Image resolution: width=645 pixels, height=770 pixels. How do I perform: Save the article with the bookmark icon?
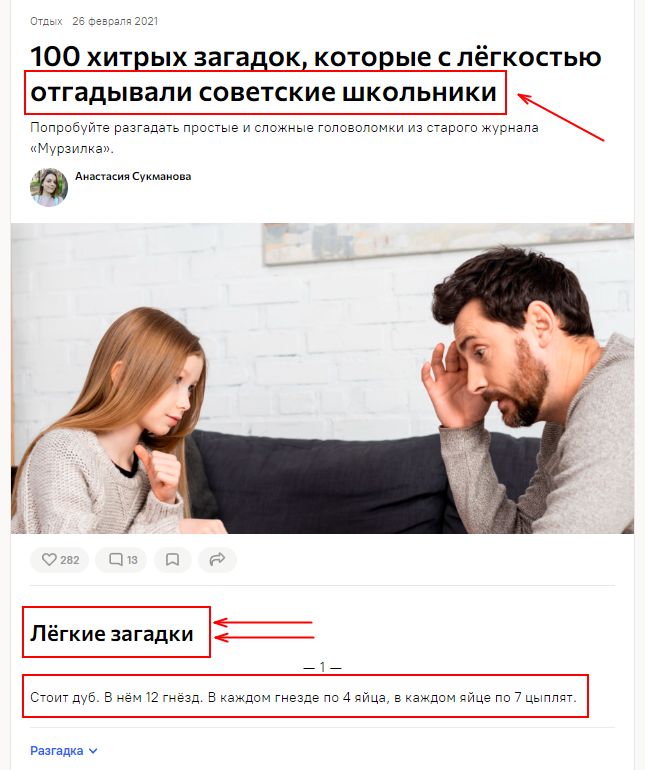(172, 559)
